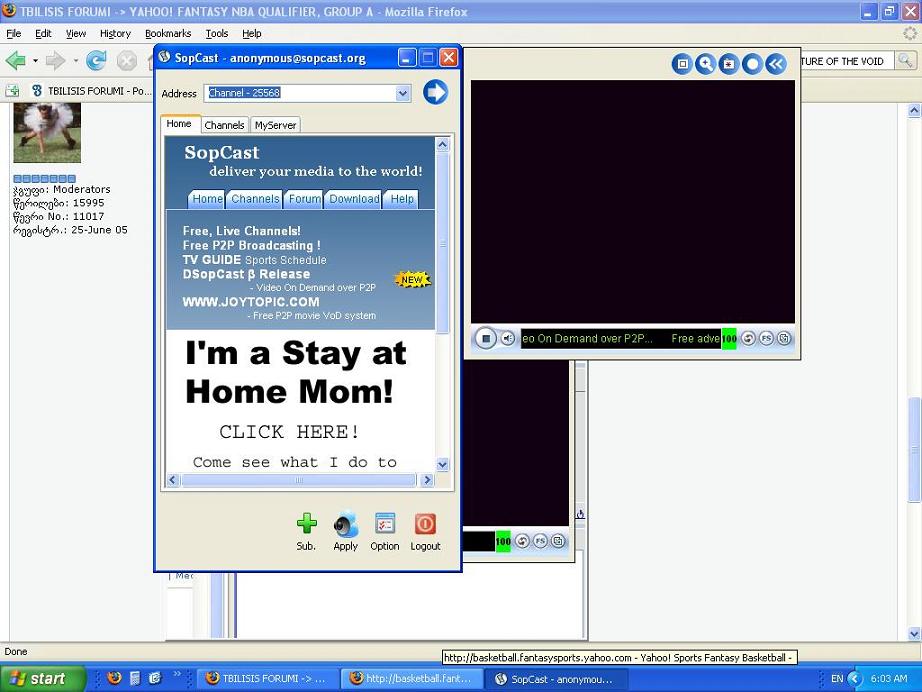Reload the page in Firefox

(x=96, y=61)
